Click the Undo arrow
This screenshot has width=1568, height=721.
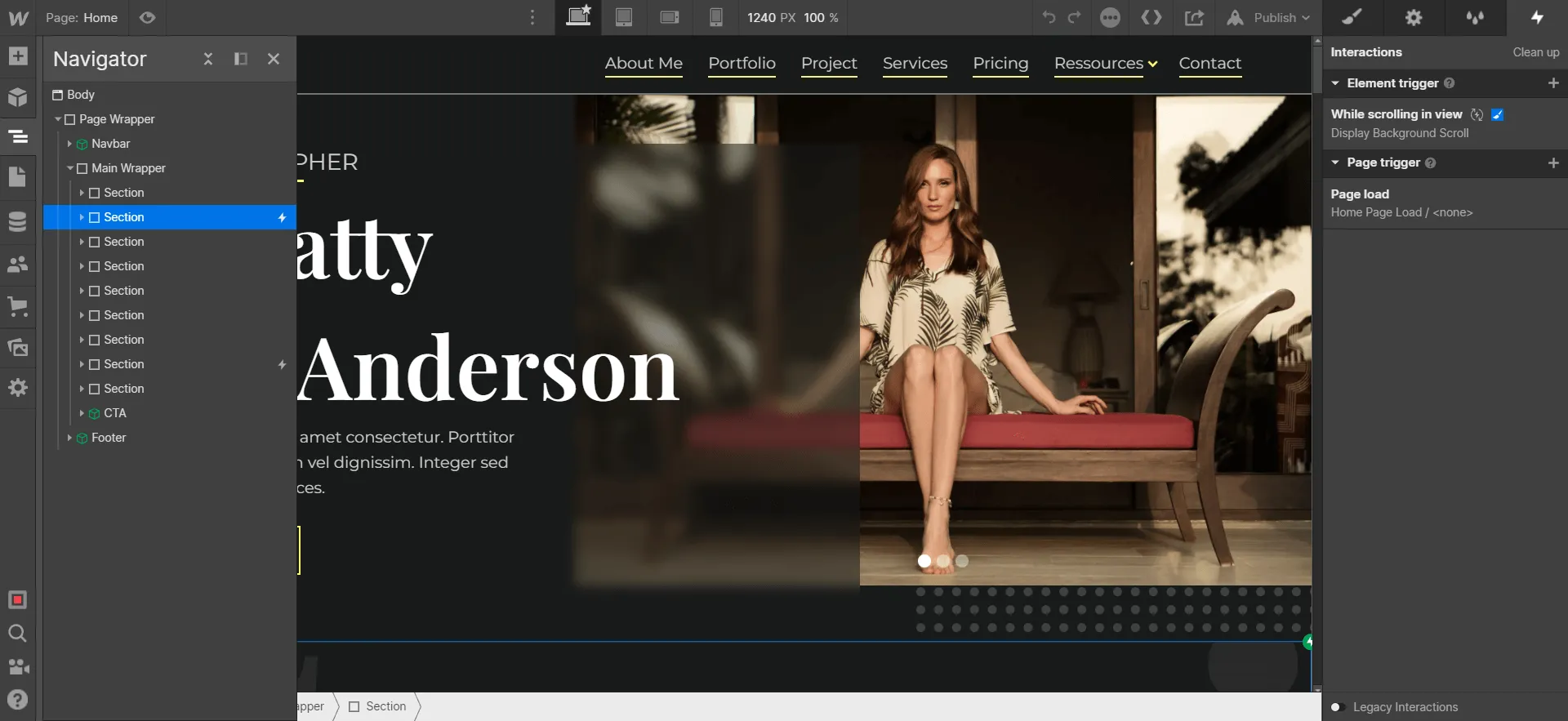pyautogui.click(x=1049, y=18)
